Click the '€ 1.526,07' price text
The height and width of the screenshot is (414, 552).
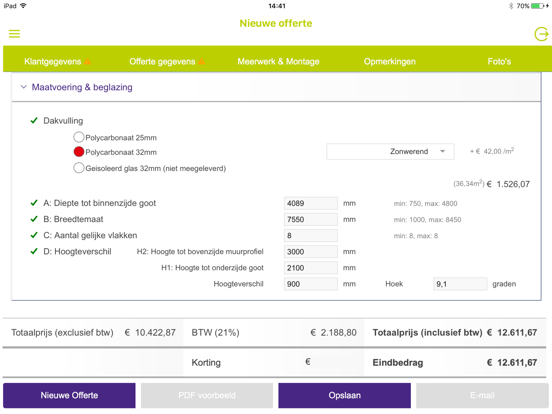[x=508, y=184]
